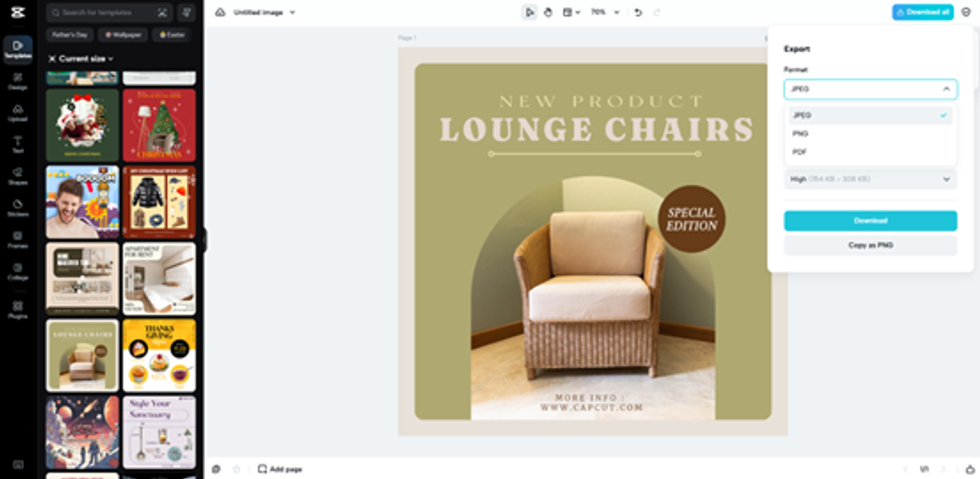980x479 pixels.
Task: Click the undo arrow
Action: tap(638, 12)
